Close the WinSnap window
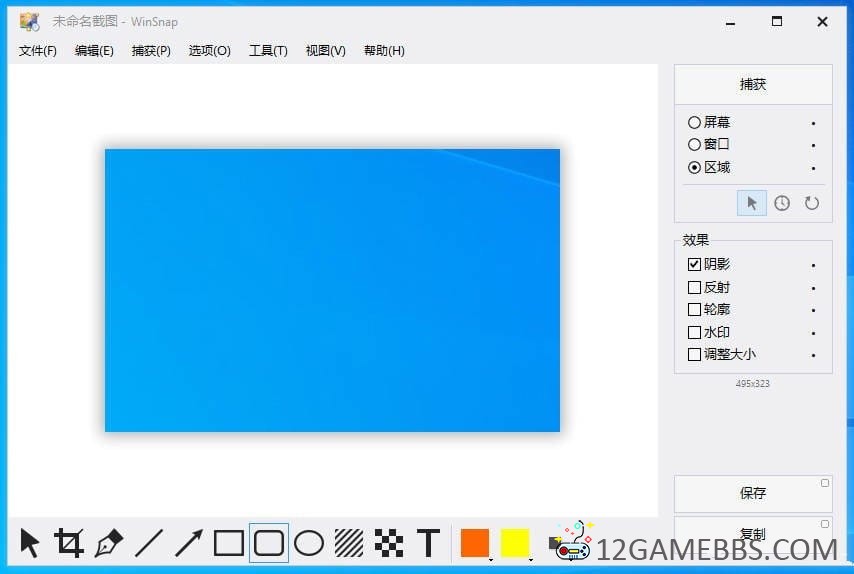Screen dimensions: 854x574 click(x=822, y=22)
